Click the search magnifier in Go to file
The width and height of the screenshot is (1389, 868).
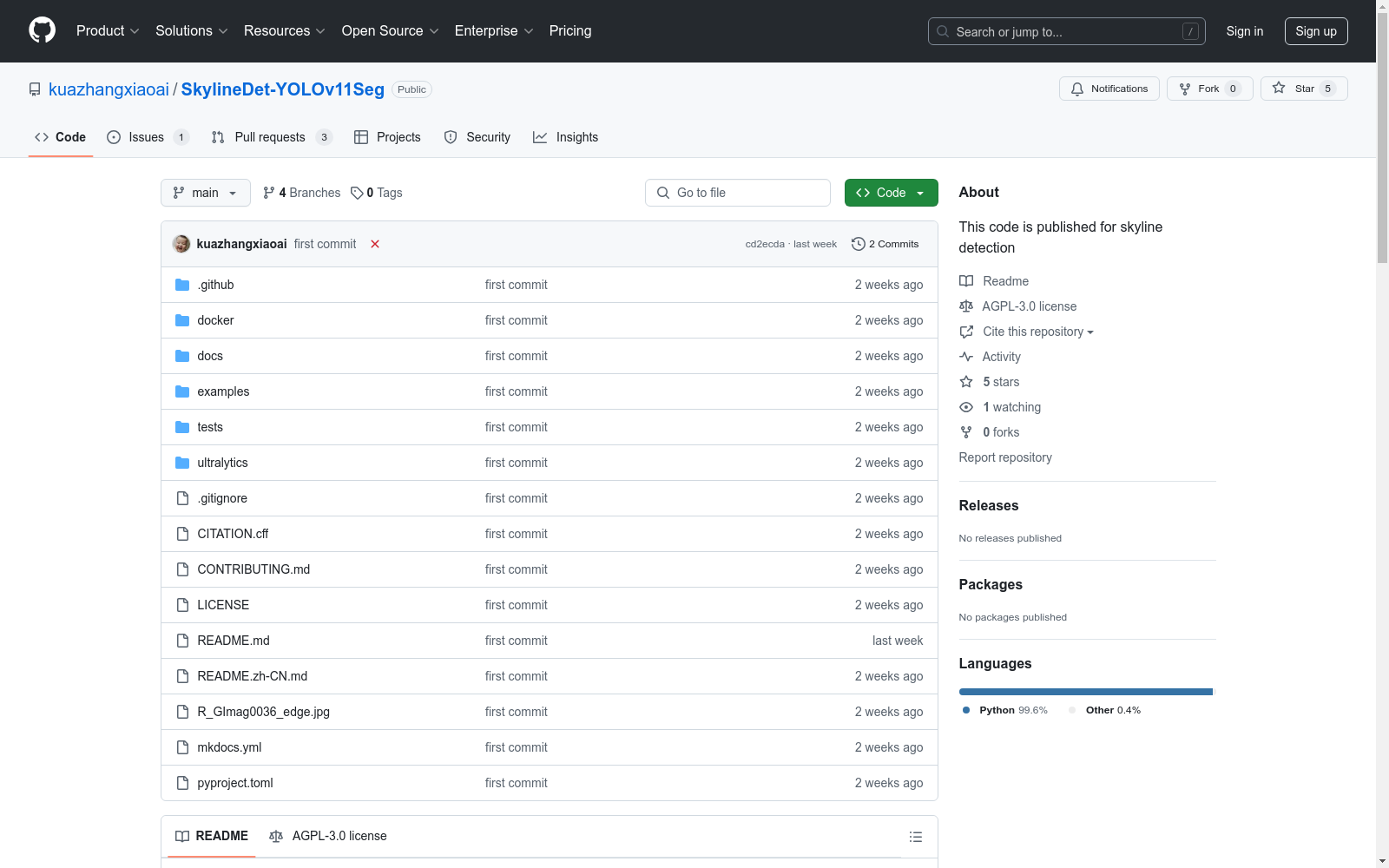pos(663,193)
